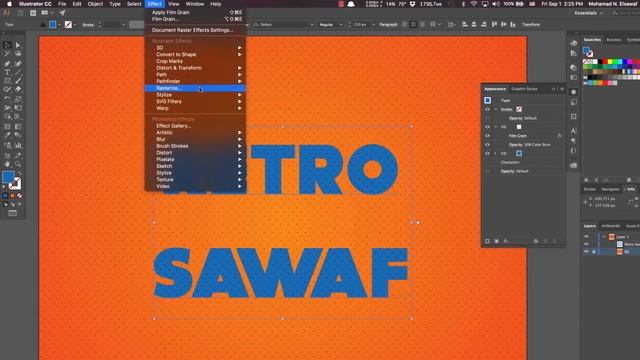This screenshot has height=360, width=640.
Task: Select the Gradient tool
Action: 18,127
